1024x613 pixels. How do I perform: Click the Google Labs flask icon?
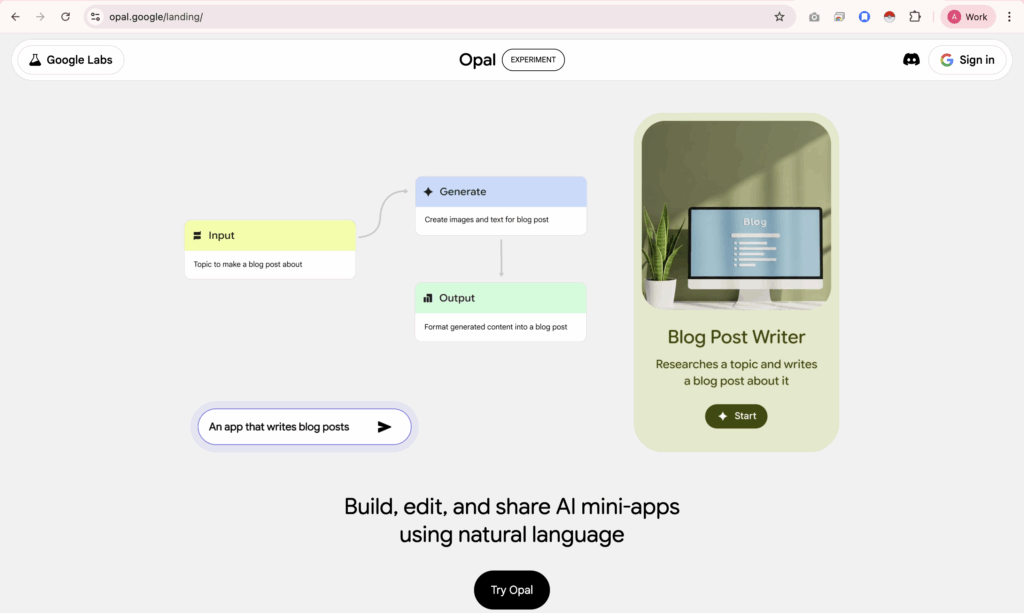[x=34, y=59]
